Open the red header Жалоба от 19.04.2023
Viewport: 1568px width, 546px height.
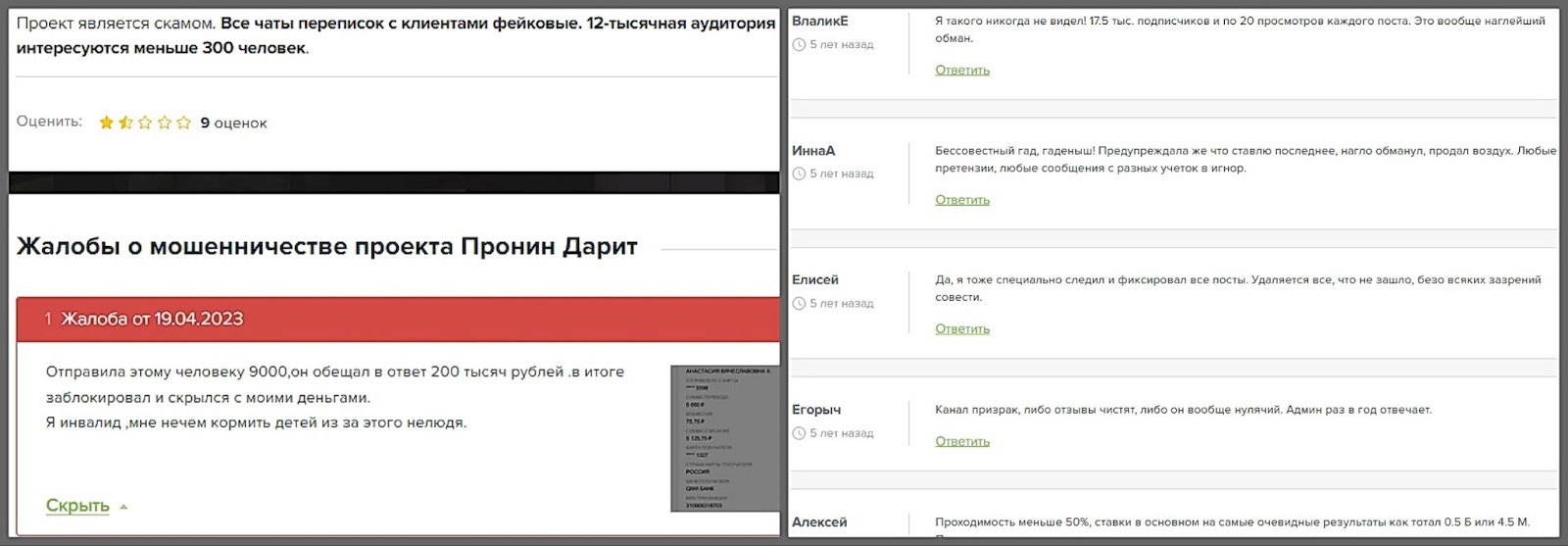click(152, 320)
